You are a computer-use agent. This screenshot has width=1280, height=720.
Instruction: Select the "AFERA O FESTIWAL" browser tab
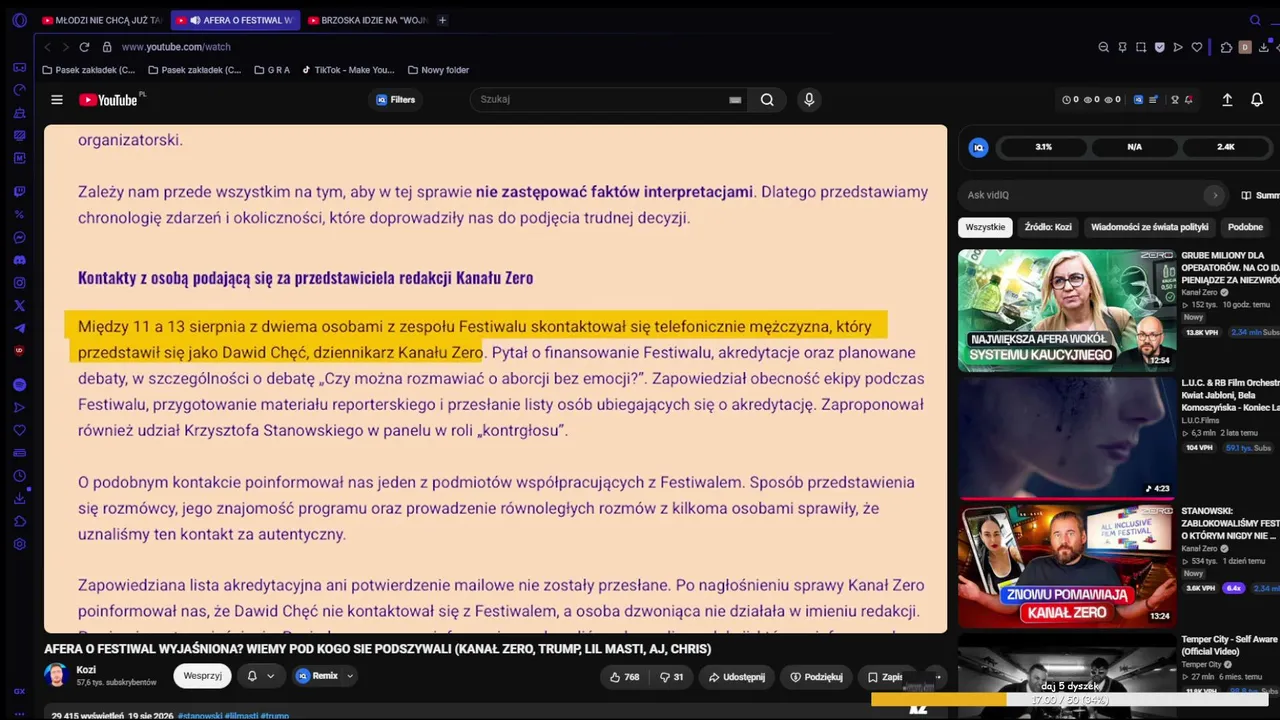pyautogui.click(x=235, y=20)
